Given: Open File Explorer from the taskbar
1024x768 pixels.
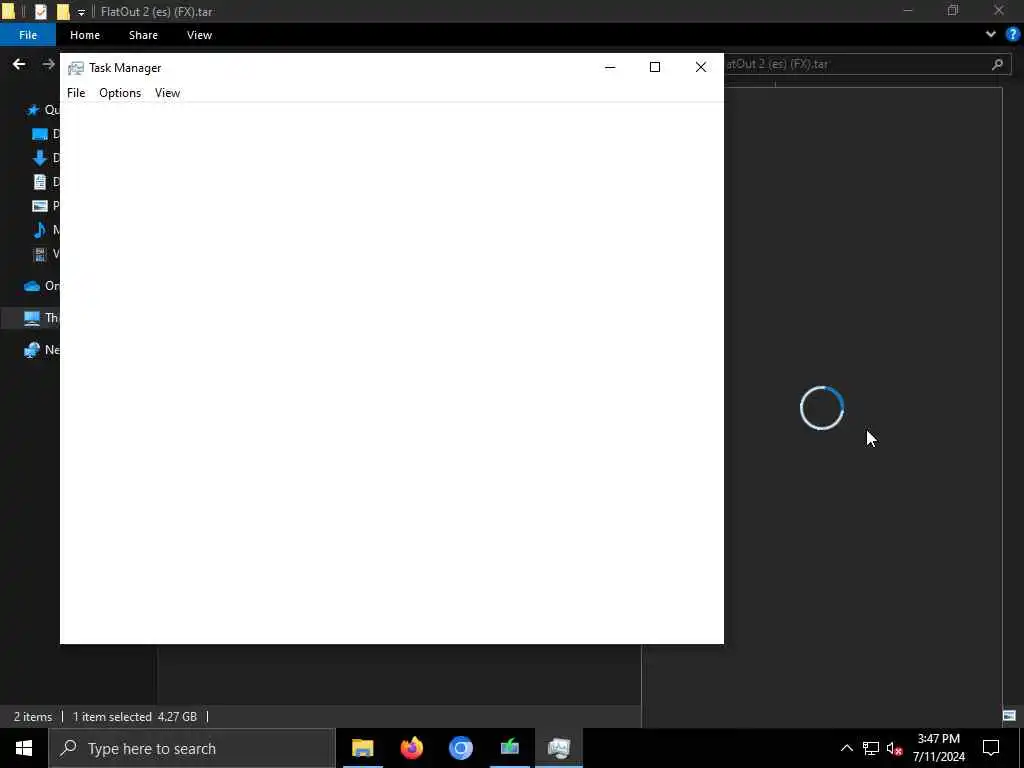Looking at the screenshot, I should coord(362,748).
